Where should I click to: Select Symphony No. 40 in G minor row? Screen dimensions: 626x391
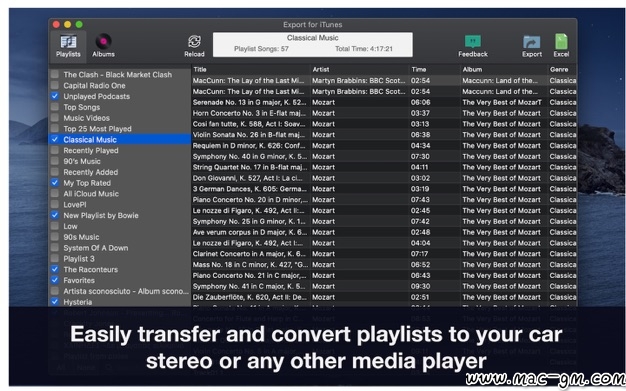[x=384, y=156]
